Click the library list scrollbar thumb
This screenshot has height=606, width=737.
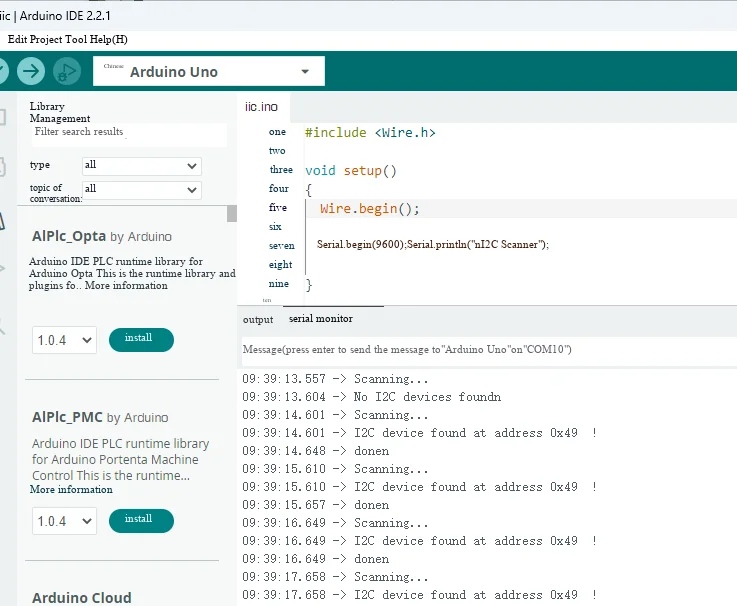(x=232, y=213)
